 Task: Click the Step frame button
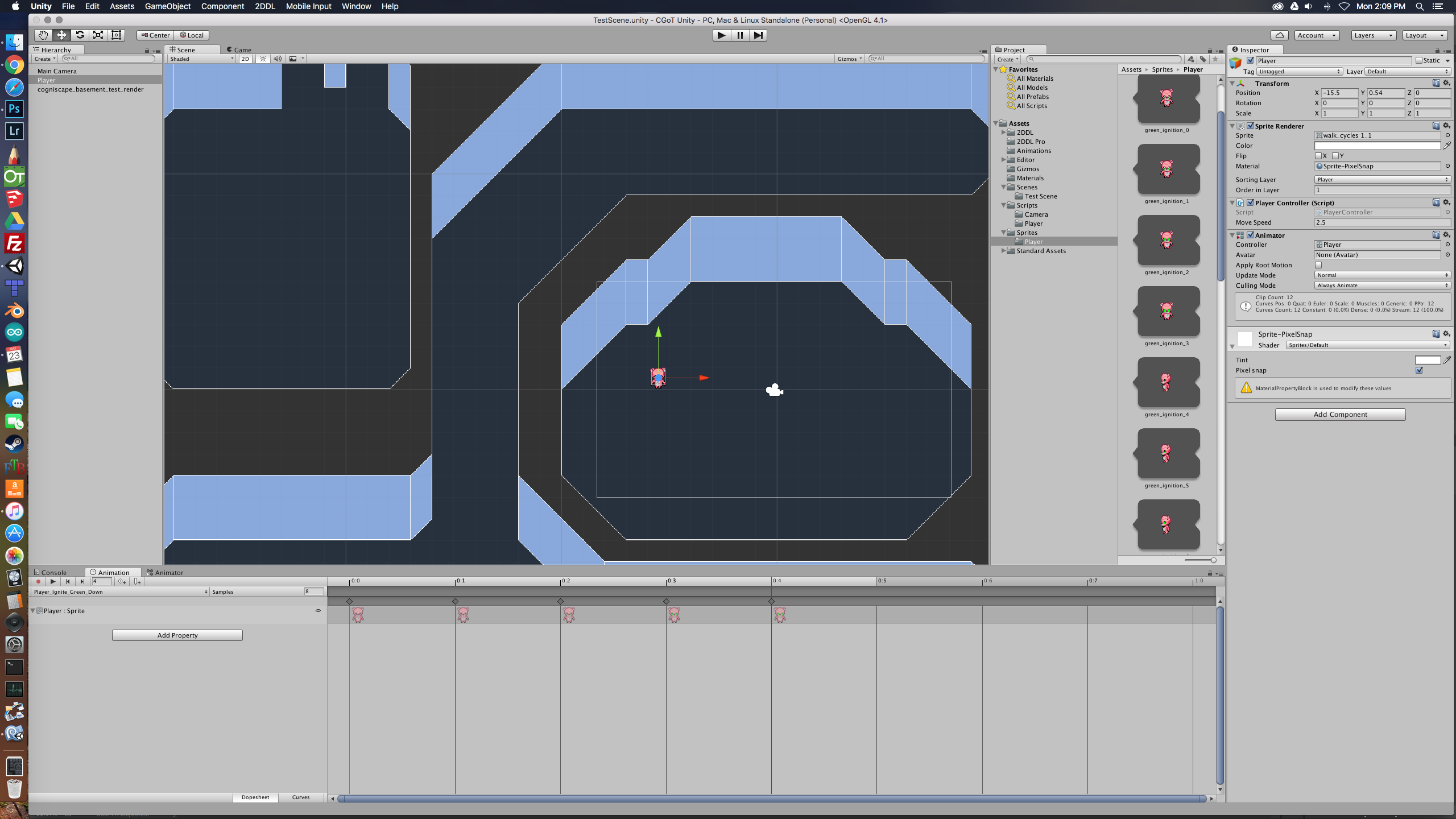758,35
